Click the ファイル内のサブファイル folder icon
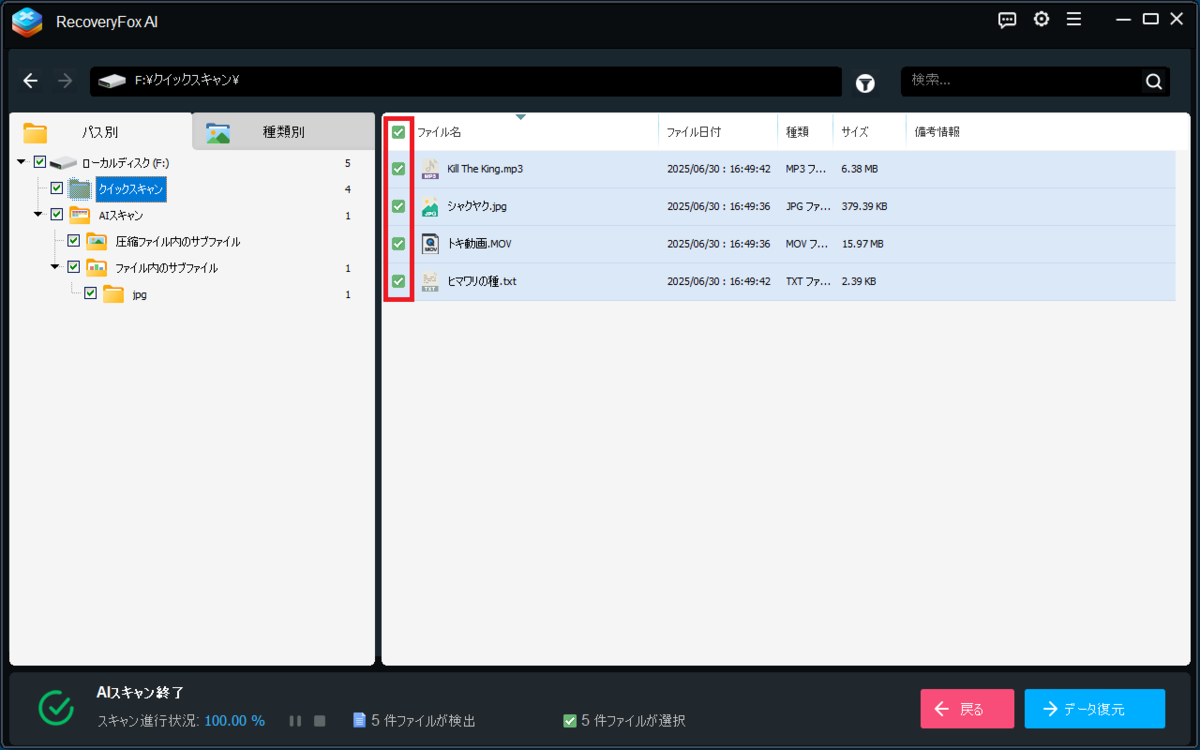This screenshot has width=1200, height=750. pos(97,267)
